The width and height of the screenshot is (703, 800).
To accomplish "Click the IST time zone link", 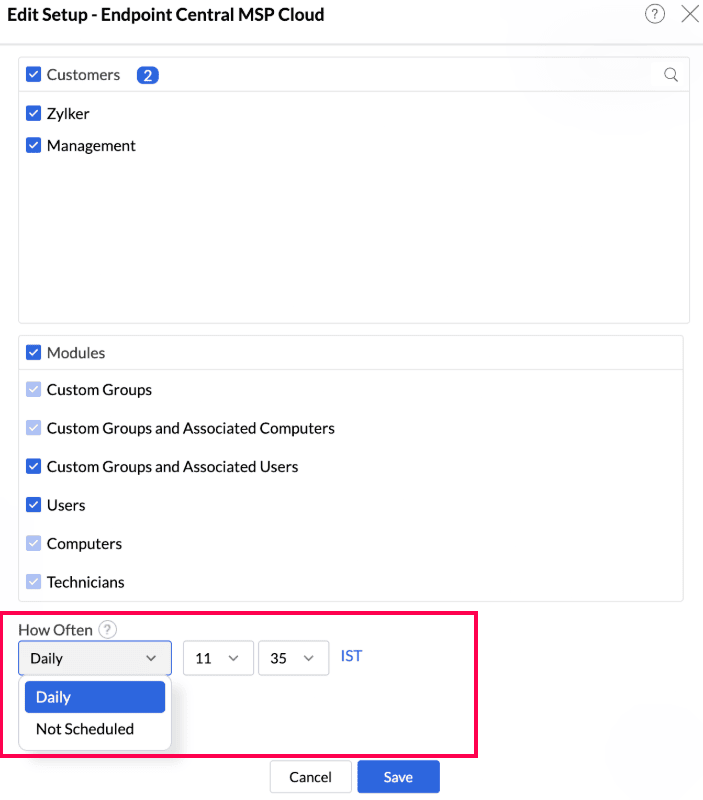I will (351, 657).
